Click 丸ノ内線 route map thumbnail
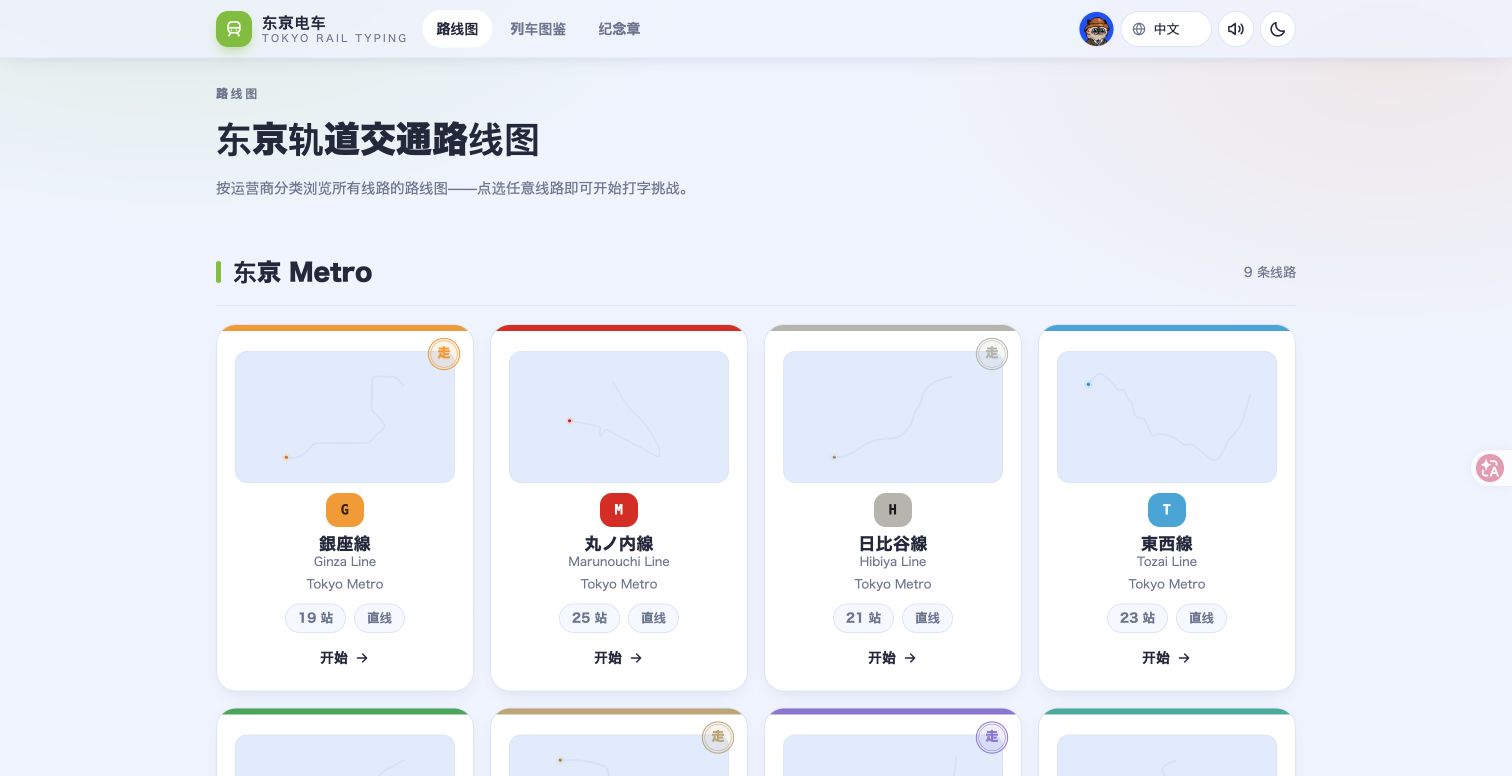Viewport: 1512px width, 776px height. 619,417
